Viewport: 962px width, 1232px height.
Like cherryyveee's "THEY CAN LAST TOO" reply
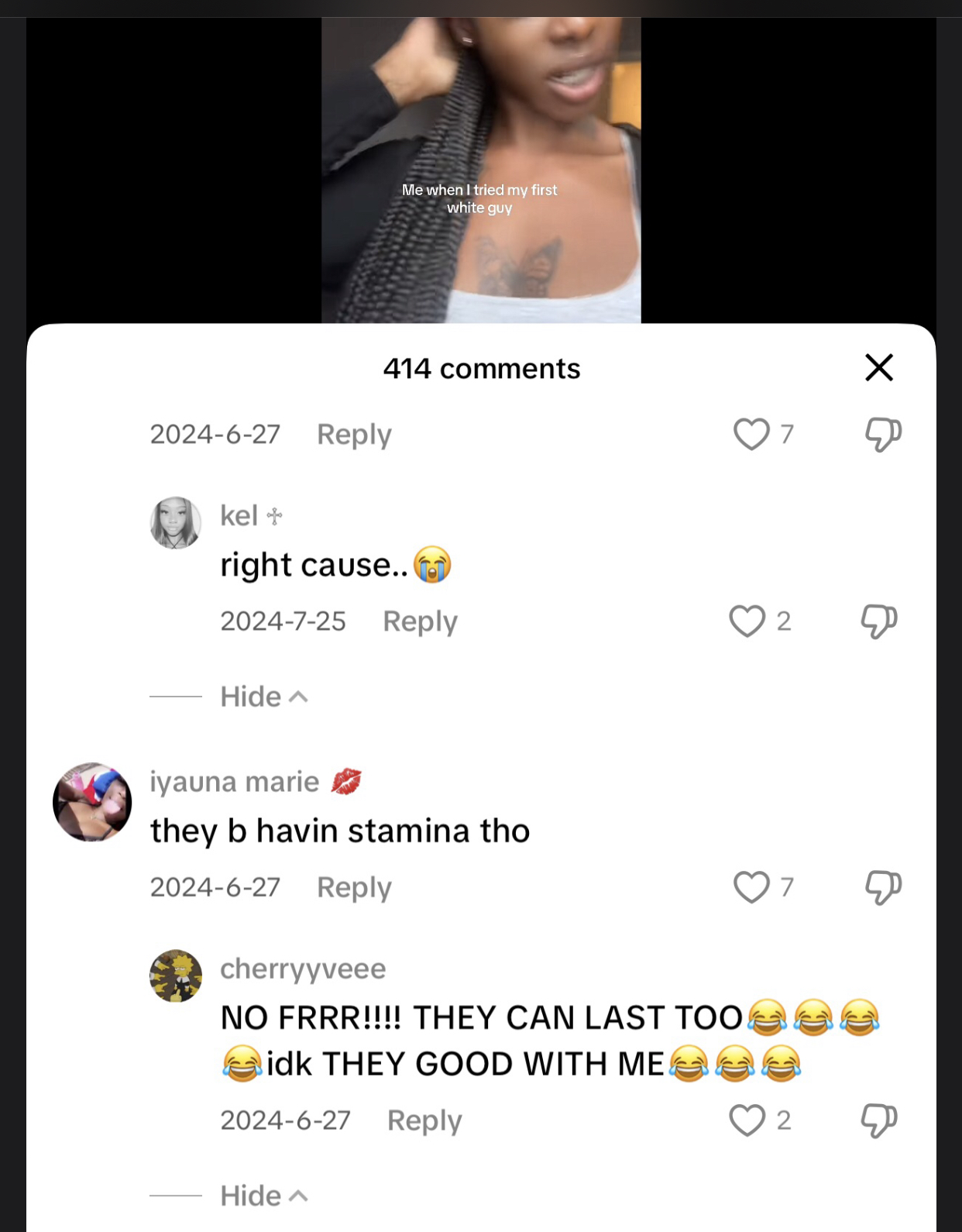[747, 1120]
